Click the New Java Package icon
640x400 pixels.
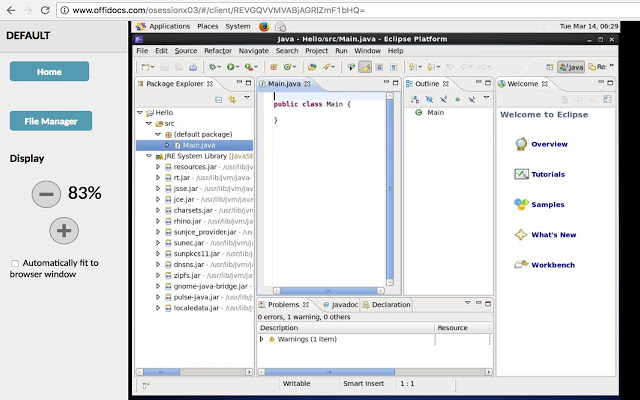274,67
